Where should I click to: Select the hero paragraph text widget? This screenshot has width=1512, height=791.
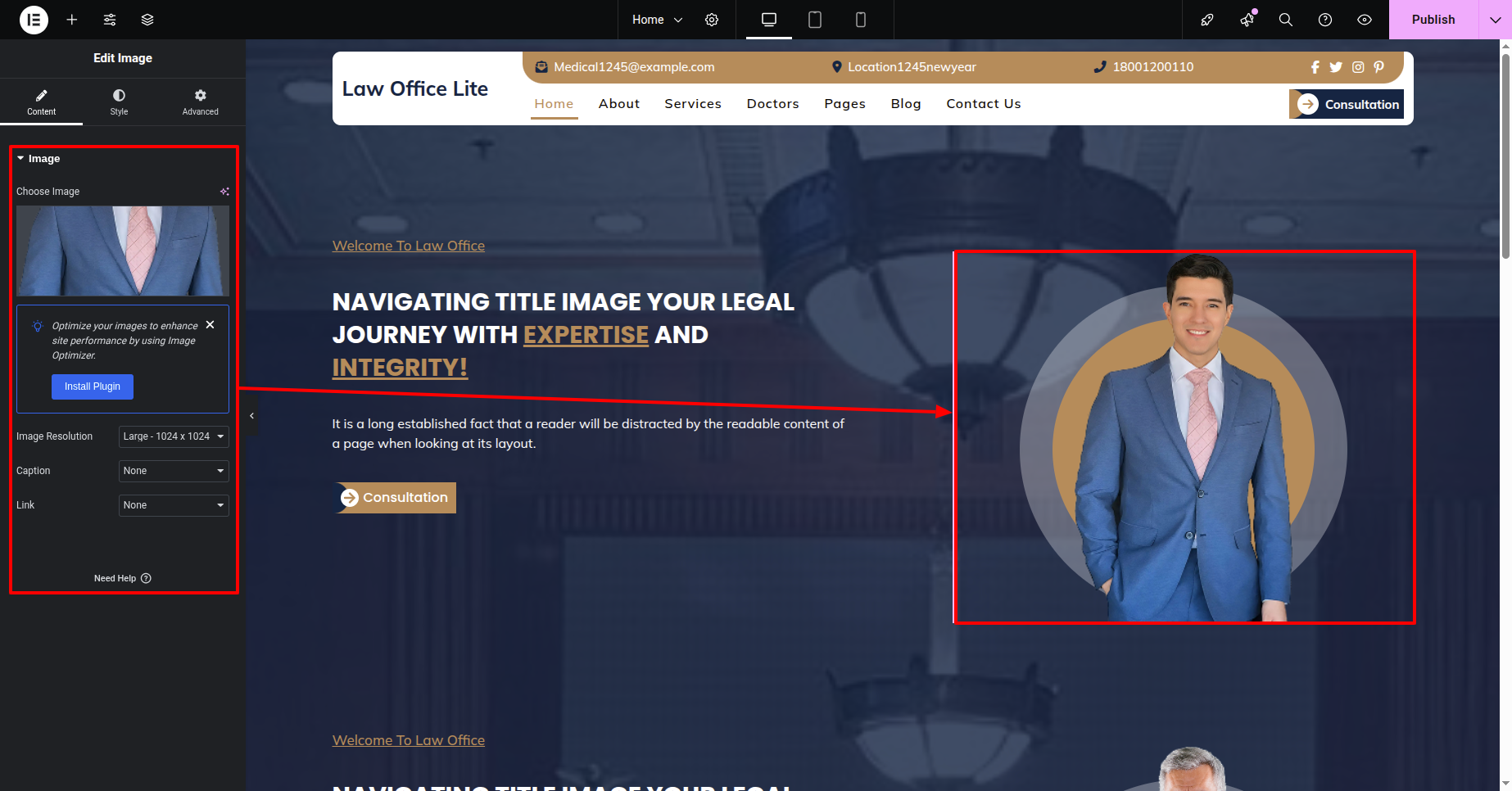tap(588, 434)
